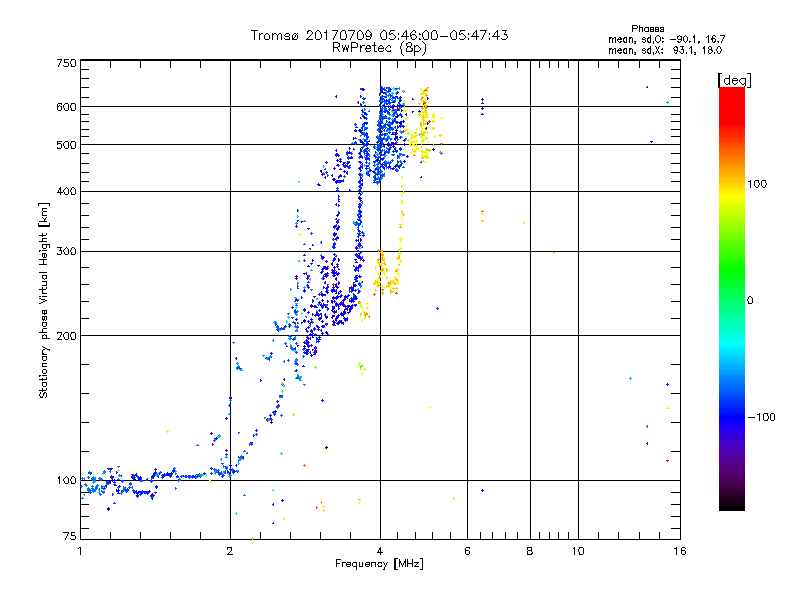
Task: Click the y-axis "300" label
Action: [66, 252]
